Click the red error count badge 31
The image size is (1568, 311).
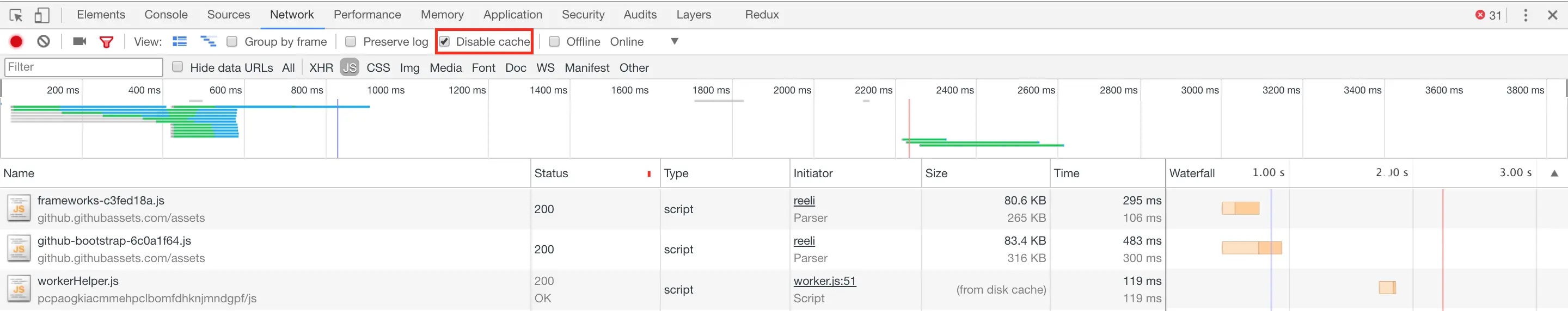[1489, 15]
